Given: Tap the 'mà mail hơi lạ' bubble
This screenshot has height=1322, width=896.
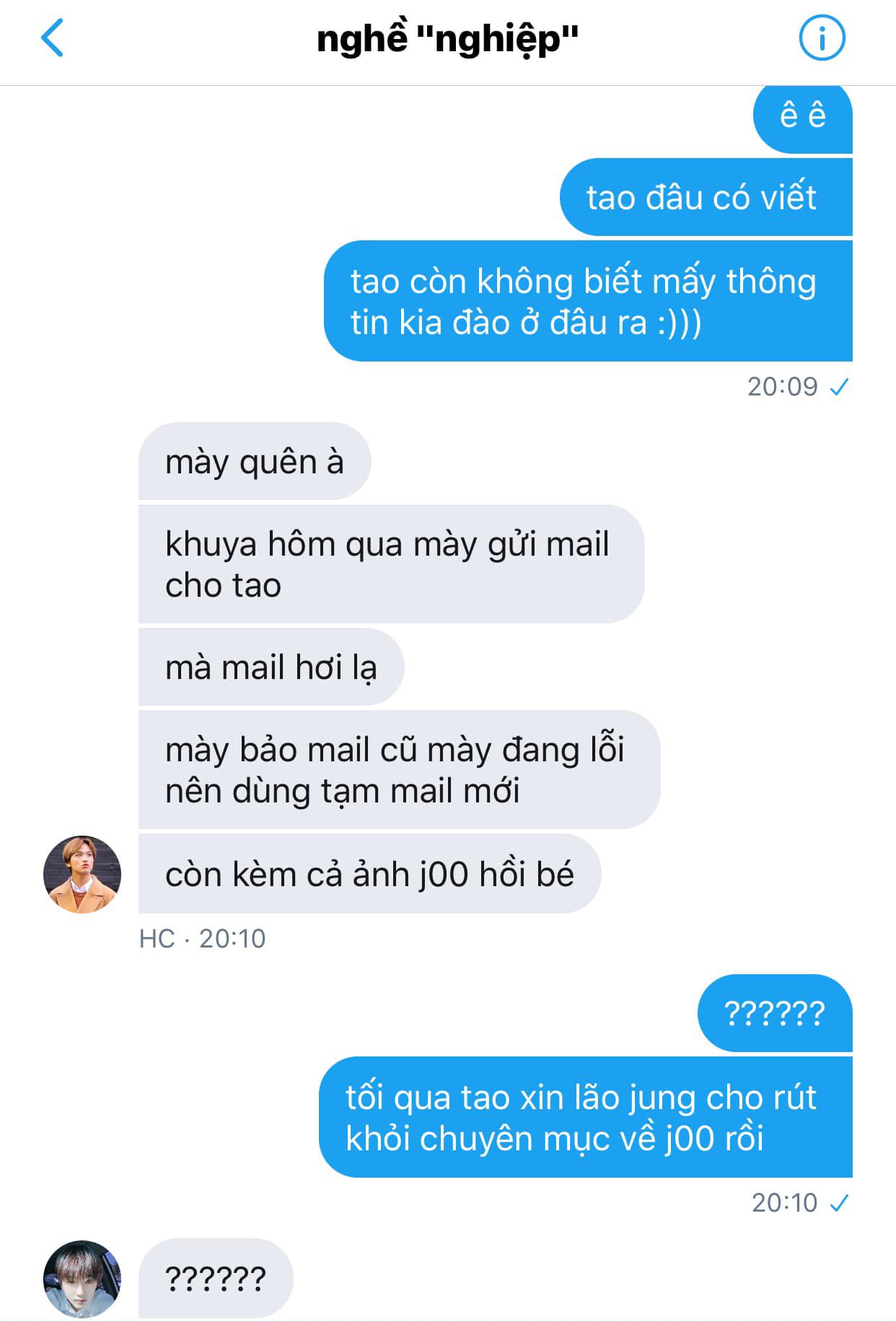Looking at the screenshot, I should click(x=271, y=667).
